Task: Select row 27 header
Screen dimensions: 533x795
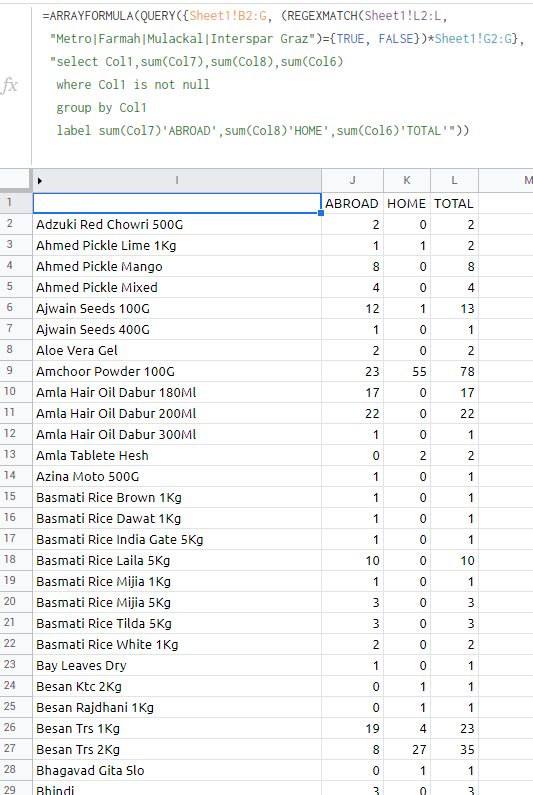Action: [x=10, y=748]
